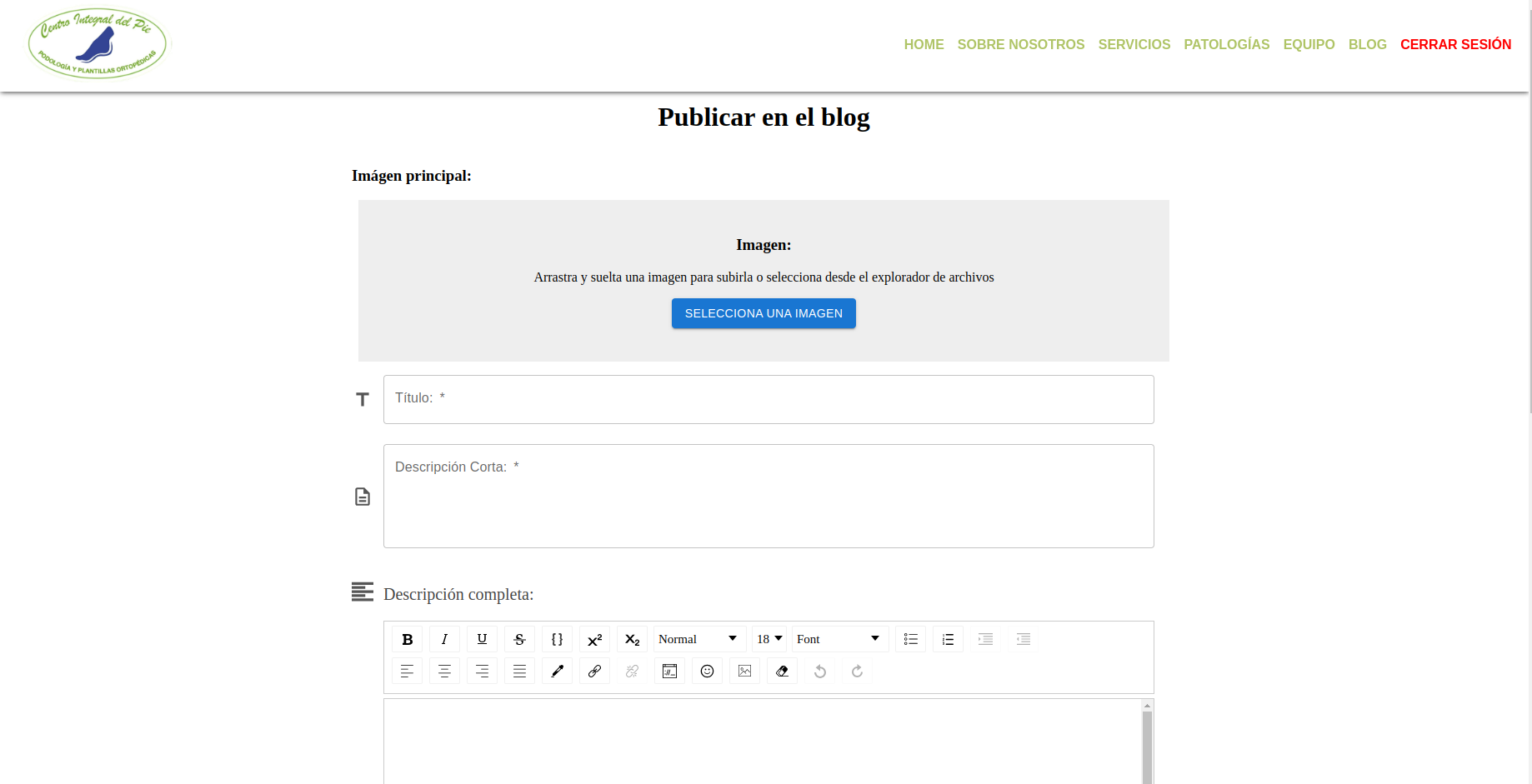This screenshot has width=1532, height=784.
Task: Click the superscript icon
Action: click(594, 639)
